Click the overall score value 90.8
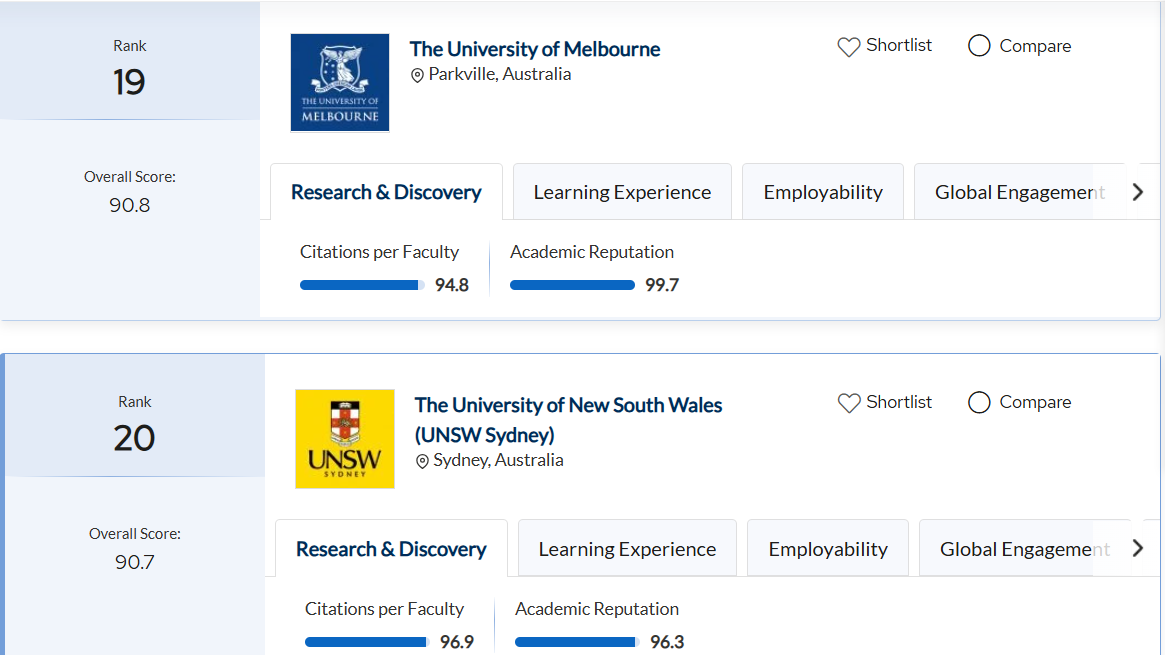The width and height of the screenshot is (1165, 655). (129, 205)
